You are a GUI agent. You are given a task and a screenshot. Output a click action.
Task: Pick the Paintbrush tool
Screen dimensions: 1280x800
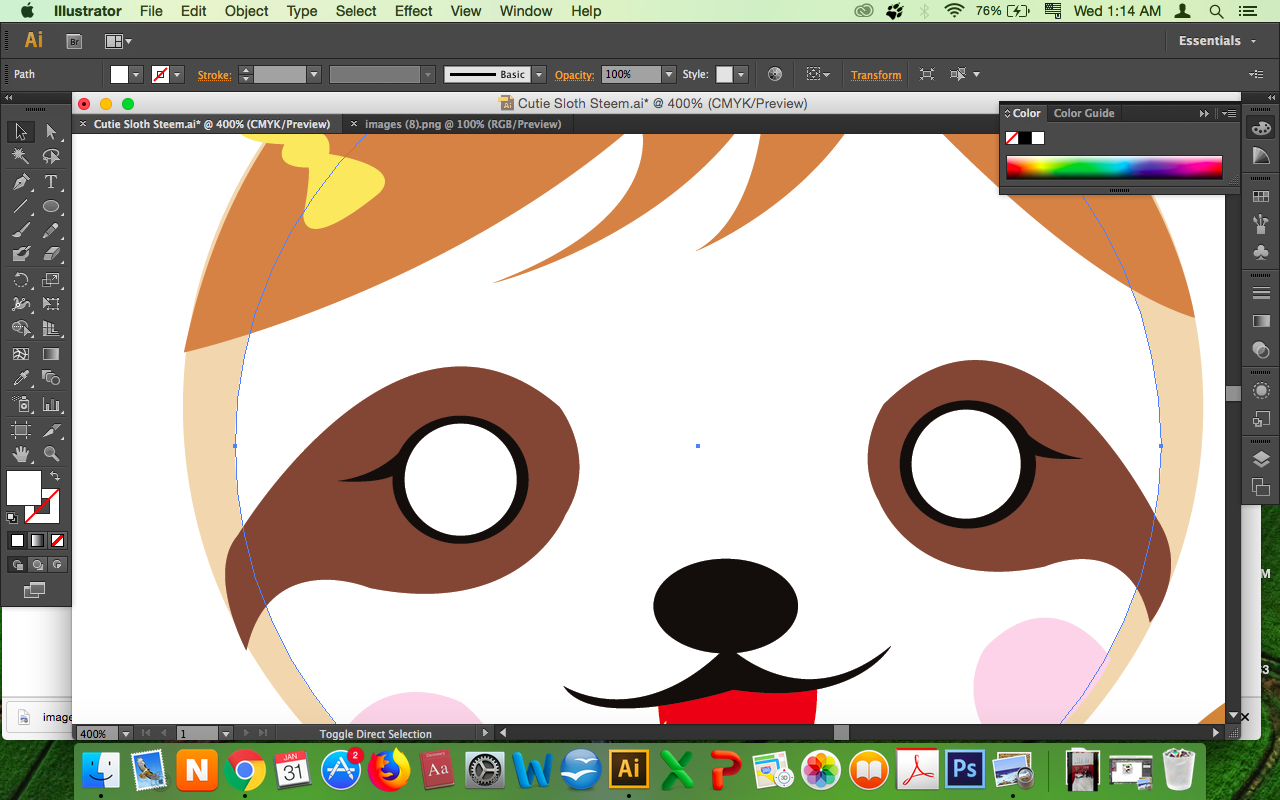[21, 231]
